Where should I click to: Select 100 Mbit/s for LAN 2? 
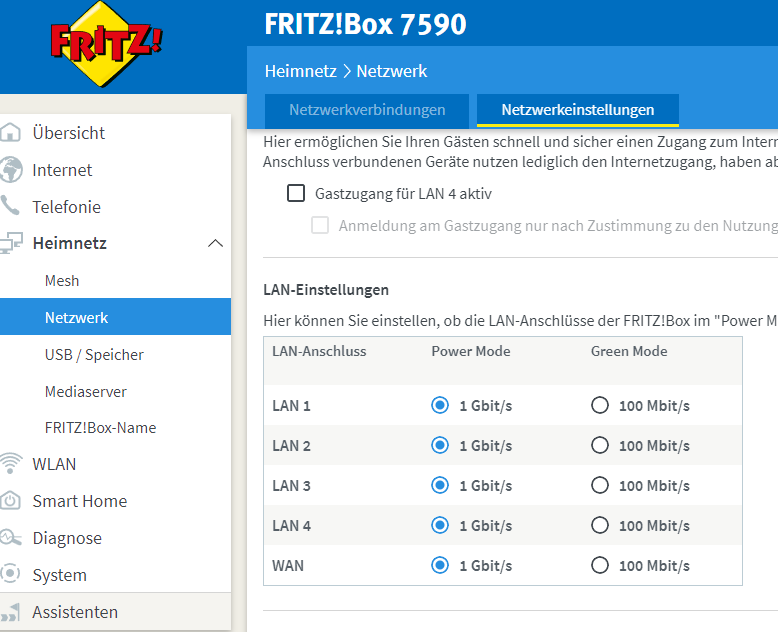tap(600, 445)
